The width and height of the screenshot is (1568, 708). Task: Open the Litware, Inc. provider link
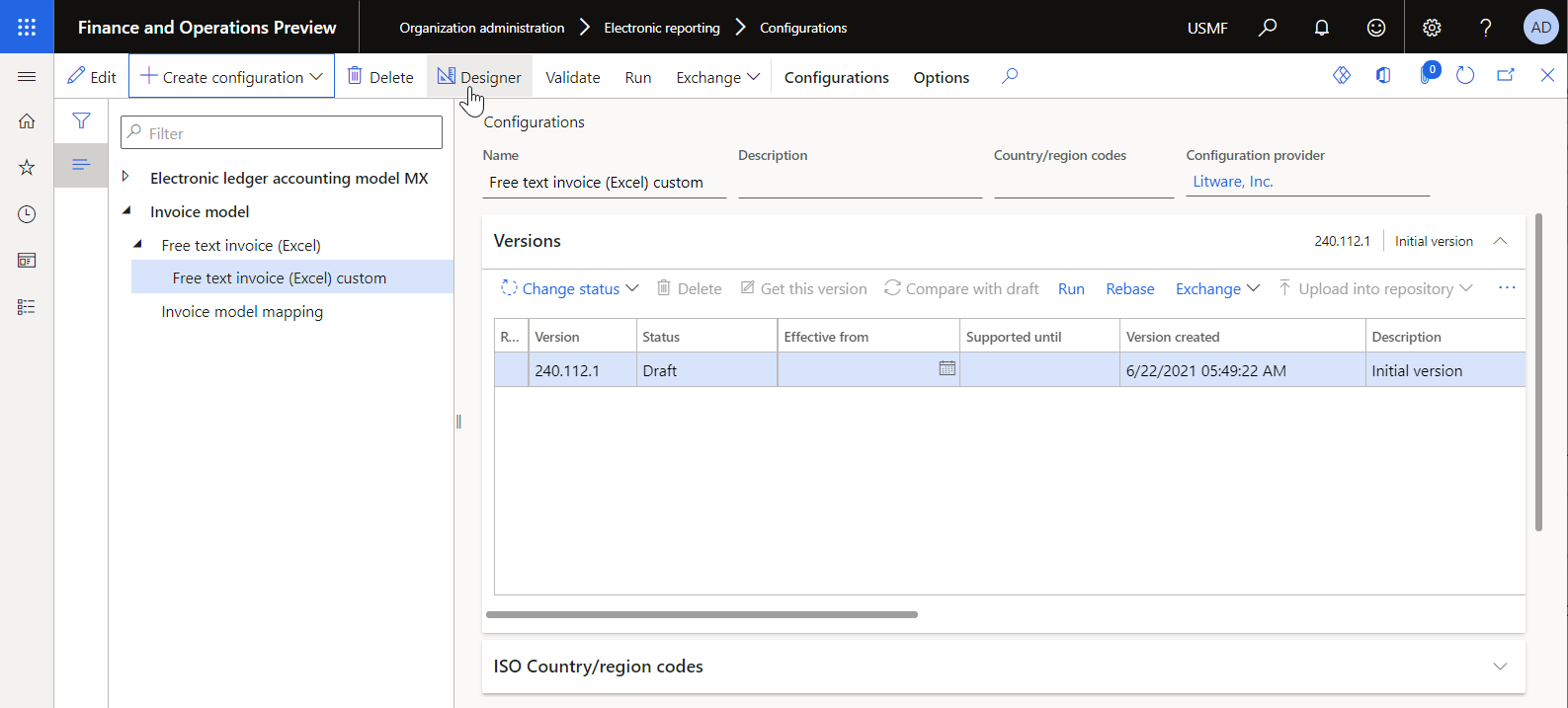tap(1233, 181)
